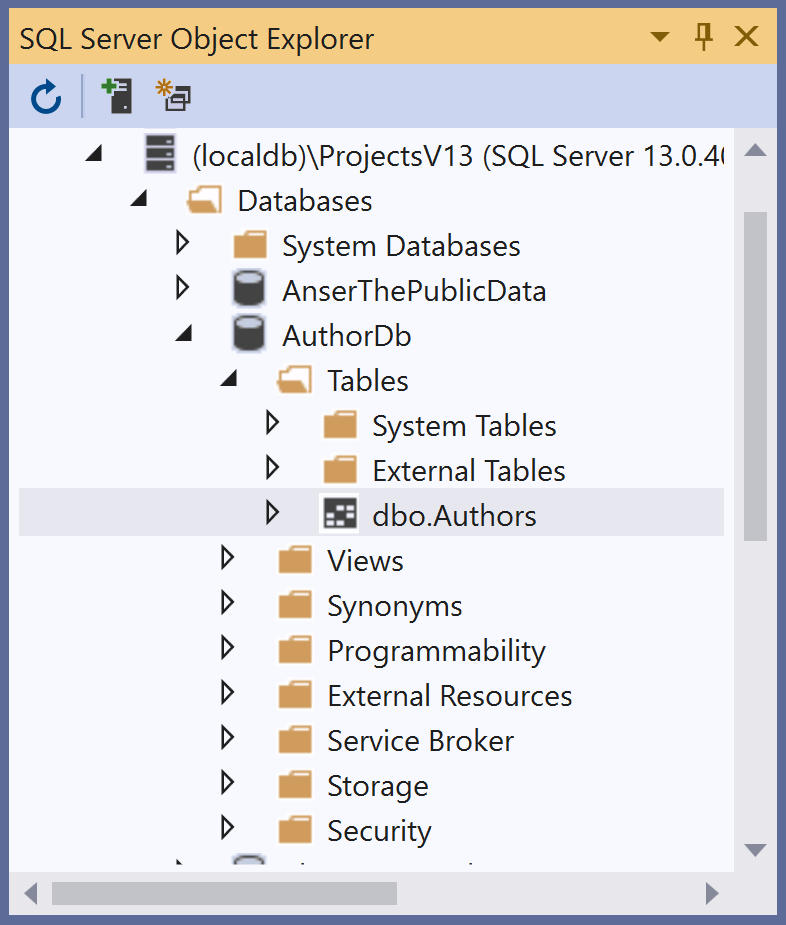Select the Programmability label
This screenshot has width=786, height=925.
coord(437,651)
